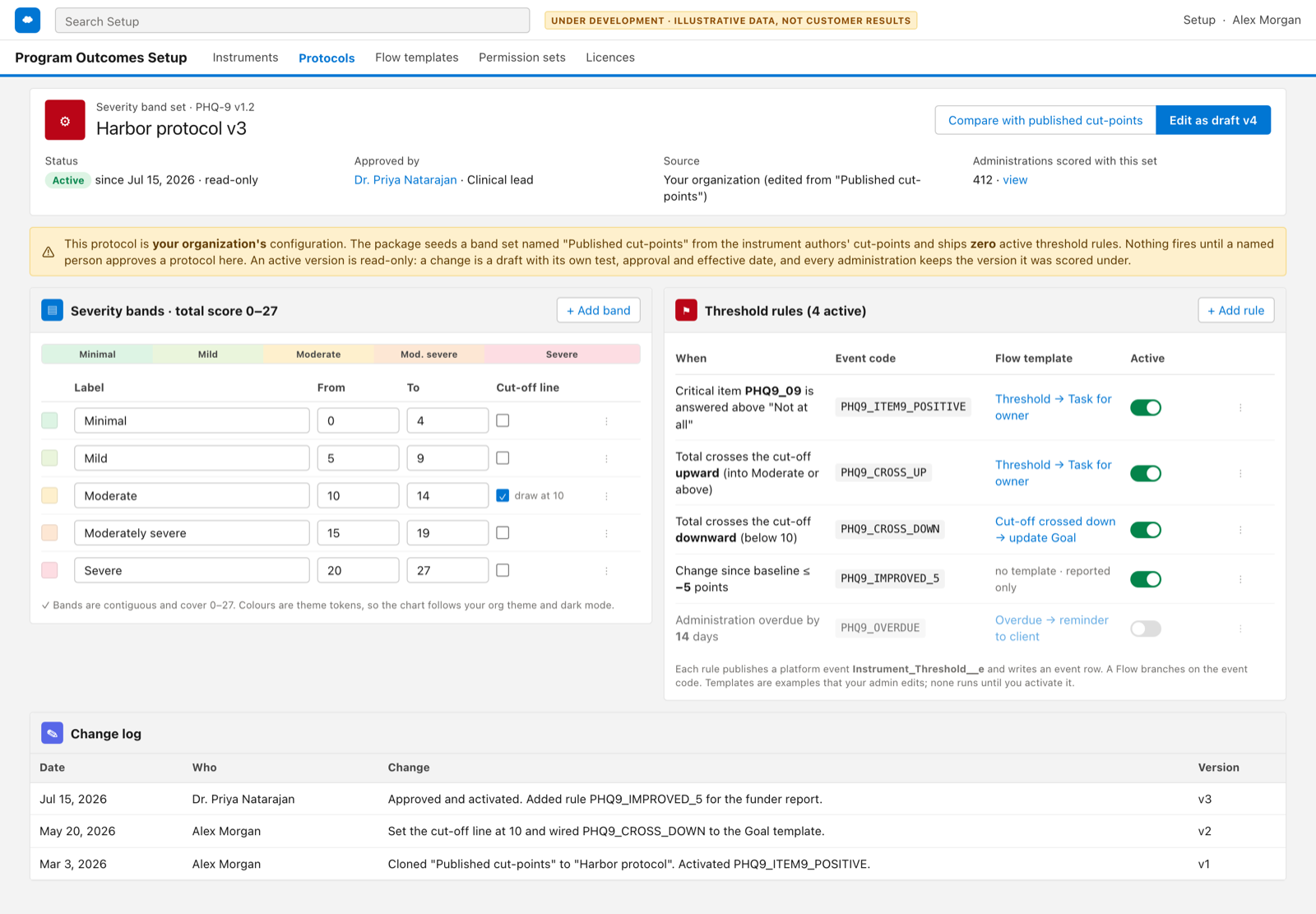Viewport: 1316px width, 914px height.
Task: Open the Licences tab
Action: pyautogui.click(x=610, y=58)
